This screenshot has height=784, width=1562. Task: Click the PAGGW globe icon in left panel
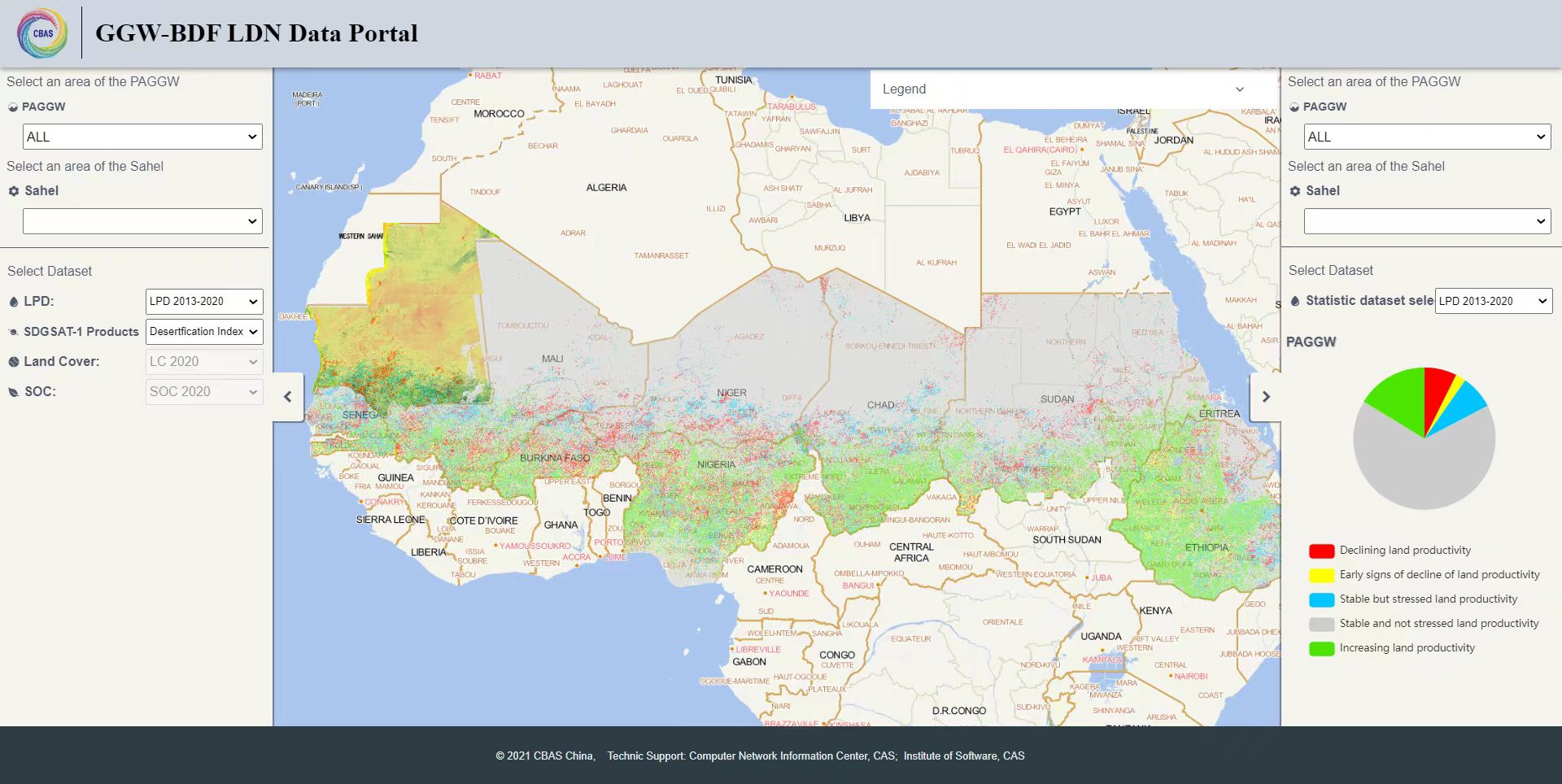13,107
